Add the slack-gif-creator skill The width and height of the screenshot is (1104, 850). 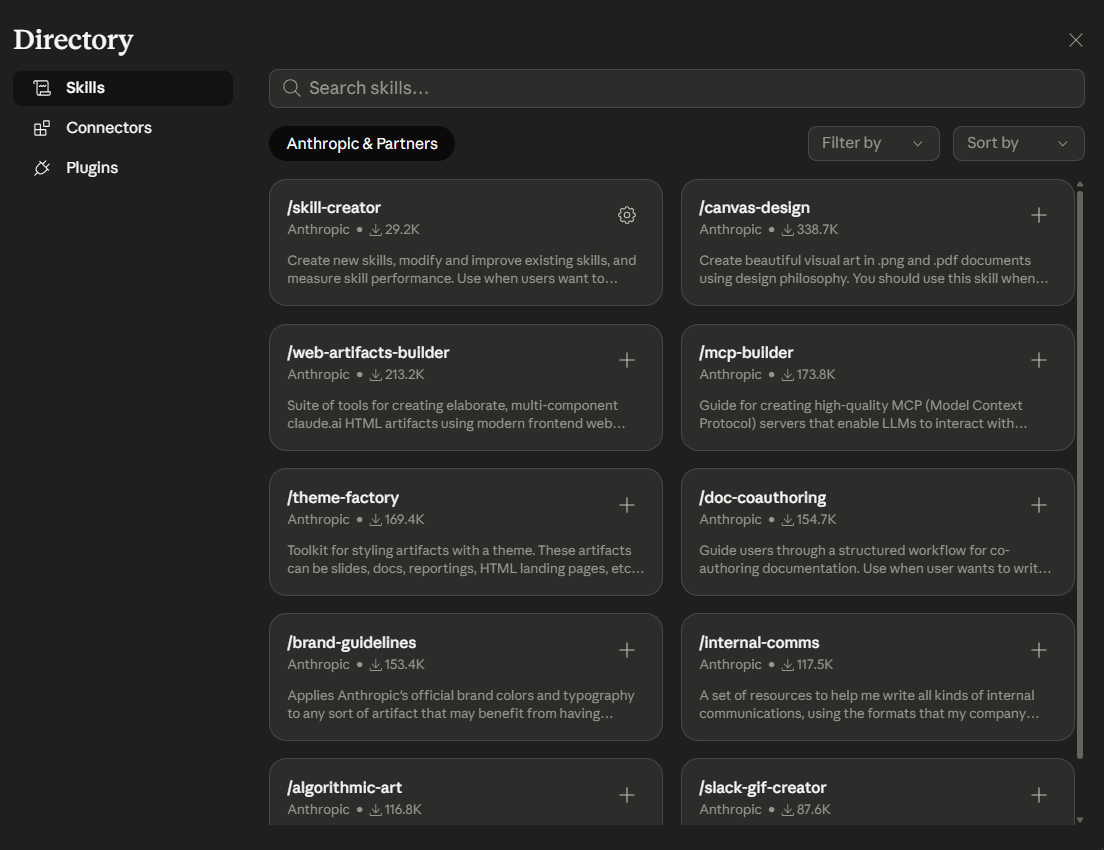tap(1039, 795)
